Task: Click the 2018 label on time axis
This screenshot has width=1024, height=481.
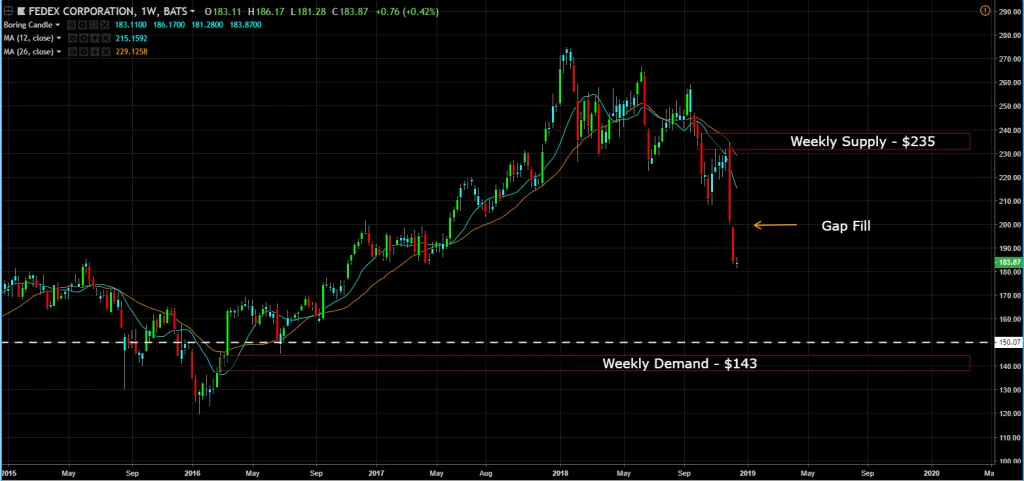Action: pyautogui.click(x=560, y=473)
